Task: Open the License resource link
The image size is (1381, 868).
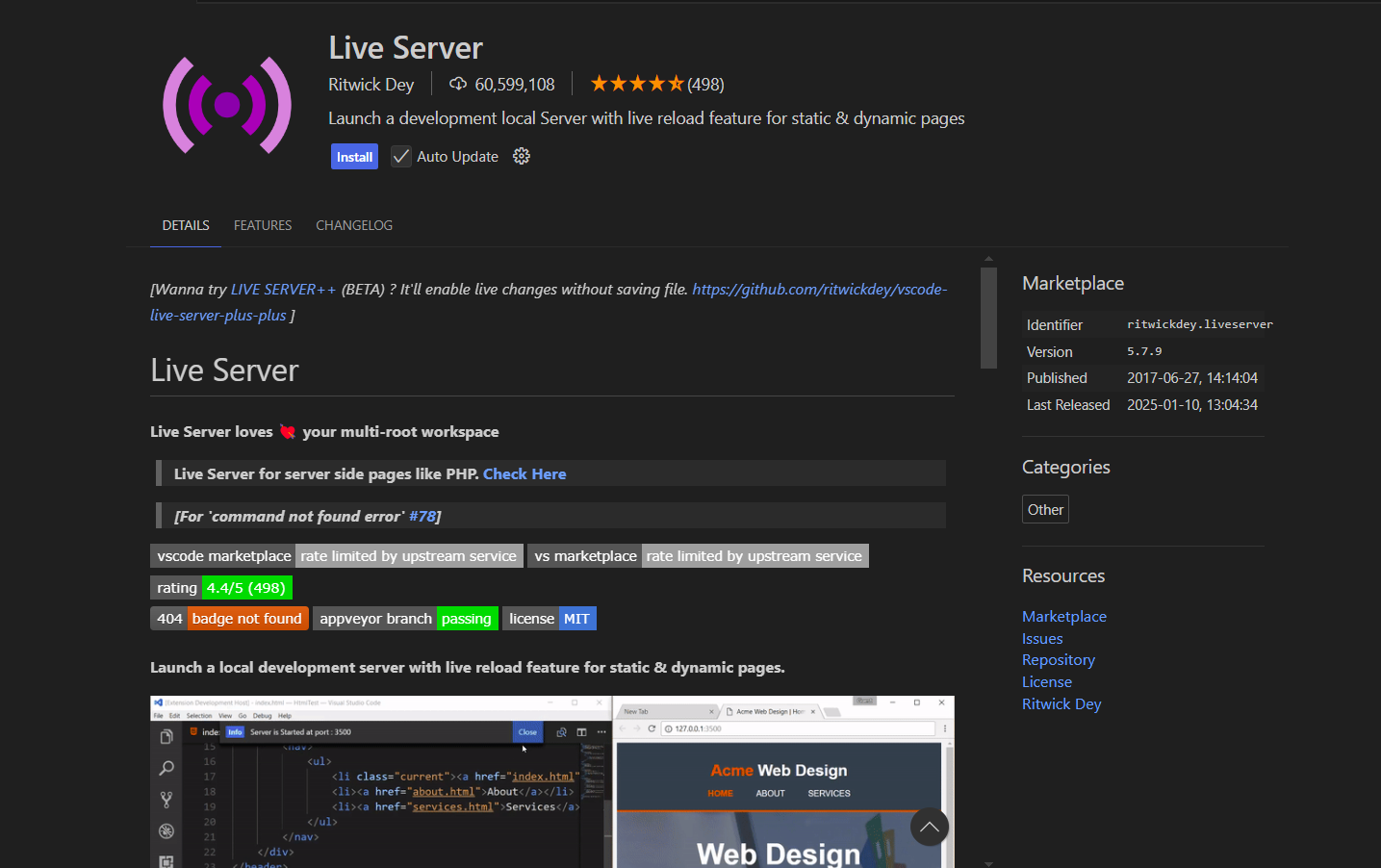Action: (1047, 681)
